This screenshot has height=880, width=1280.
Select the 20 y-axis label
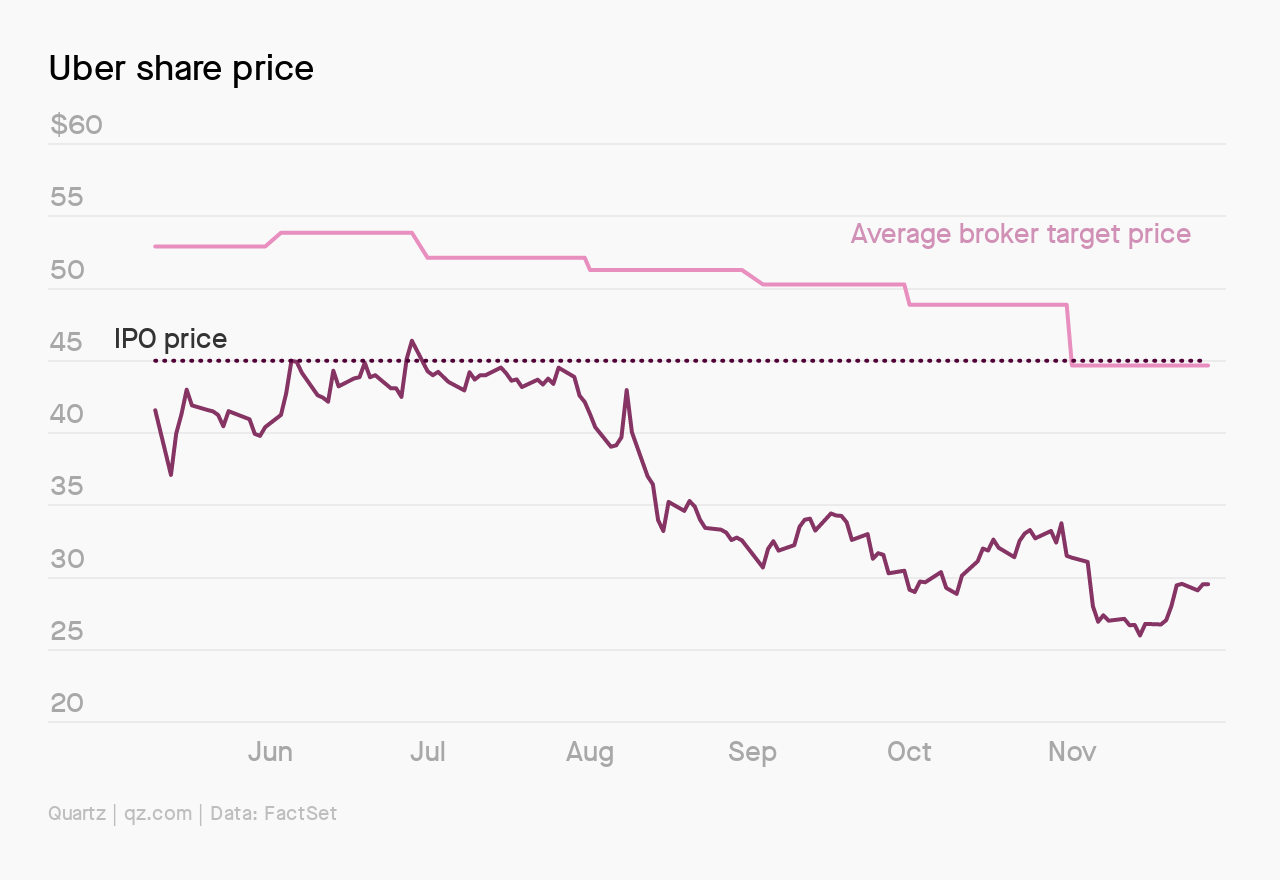[x=67, y=703]
